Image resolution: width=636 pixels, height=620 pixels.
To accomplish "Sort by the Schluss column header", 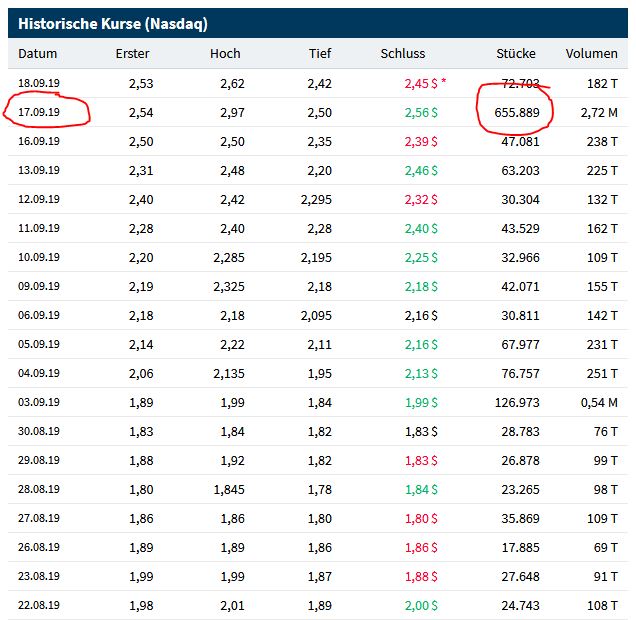I will tap(403, 54).
